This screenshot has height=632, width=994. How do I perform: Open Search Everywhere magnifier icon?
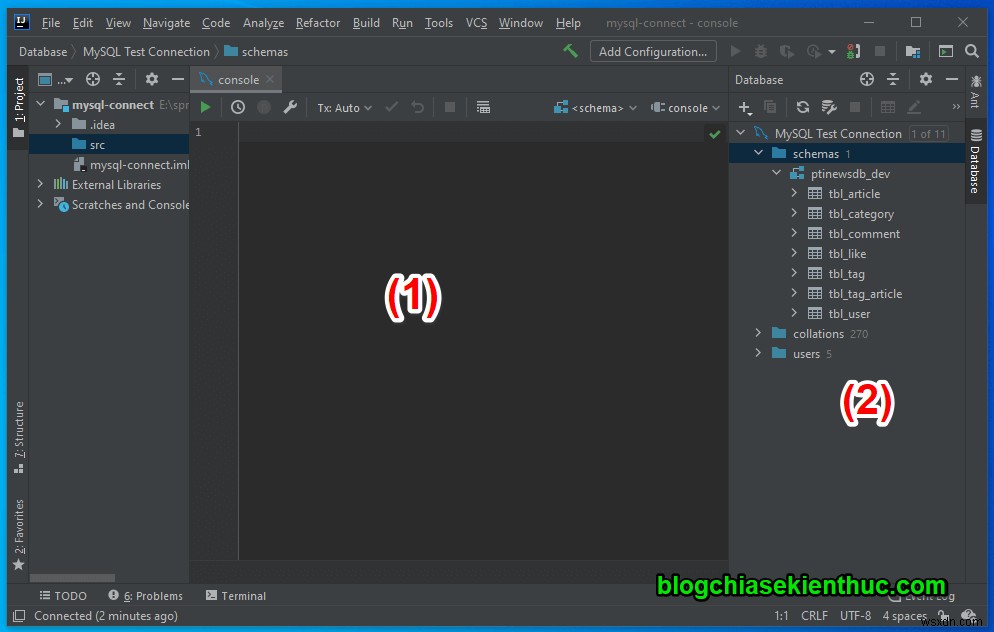tap(972, 51)
